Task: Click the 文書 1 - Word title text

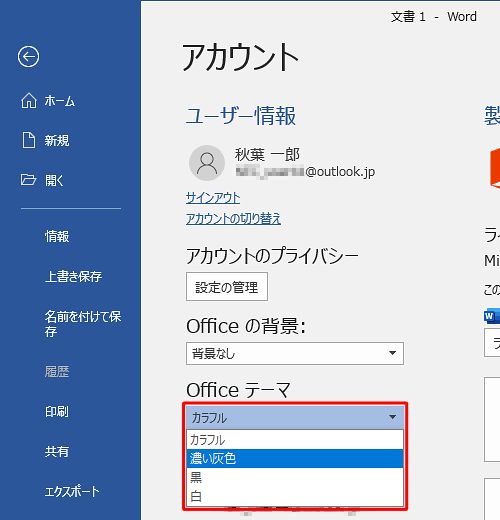Action: [434, 17]
